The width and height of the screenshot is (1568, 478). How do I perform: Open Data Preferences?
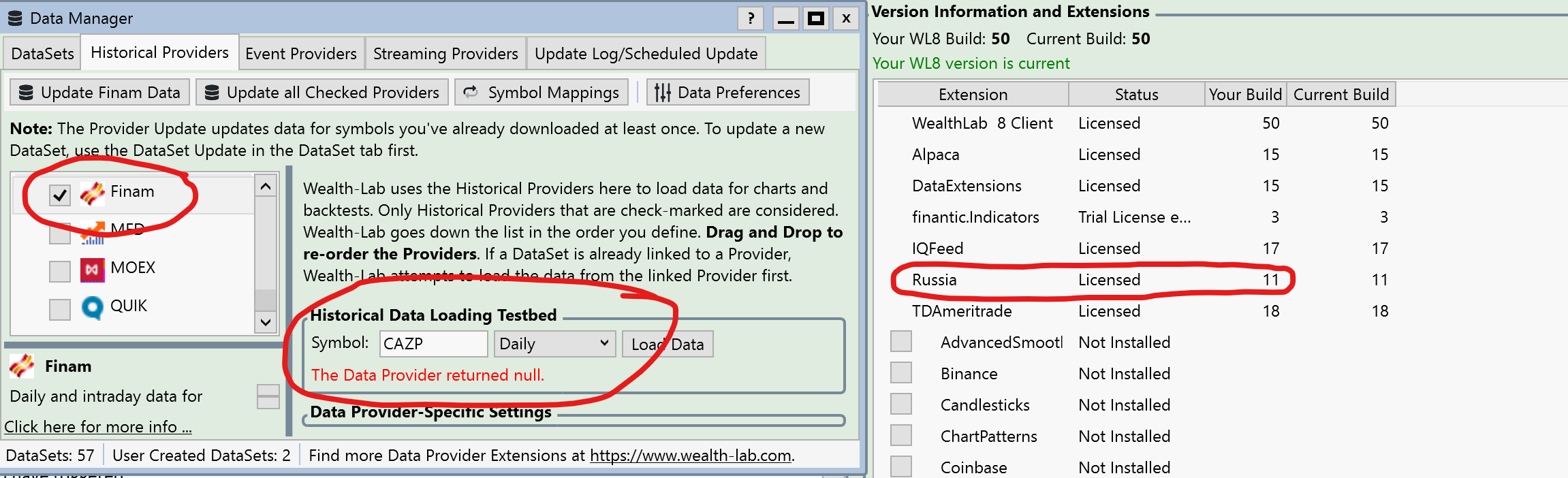(727, 92)
